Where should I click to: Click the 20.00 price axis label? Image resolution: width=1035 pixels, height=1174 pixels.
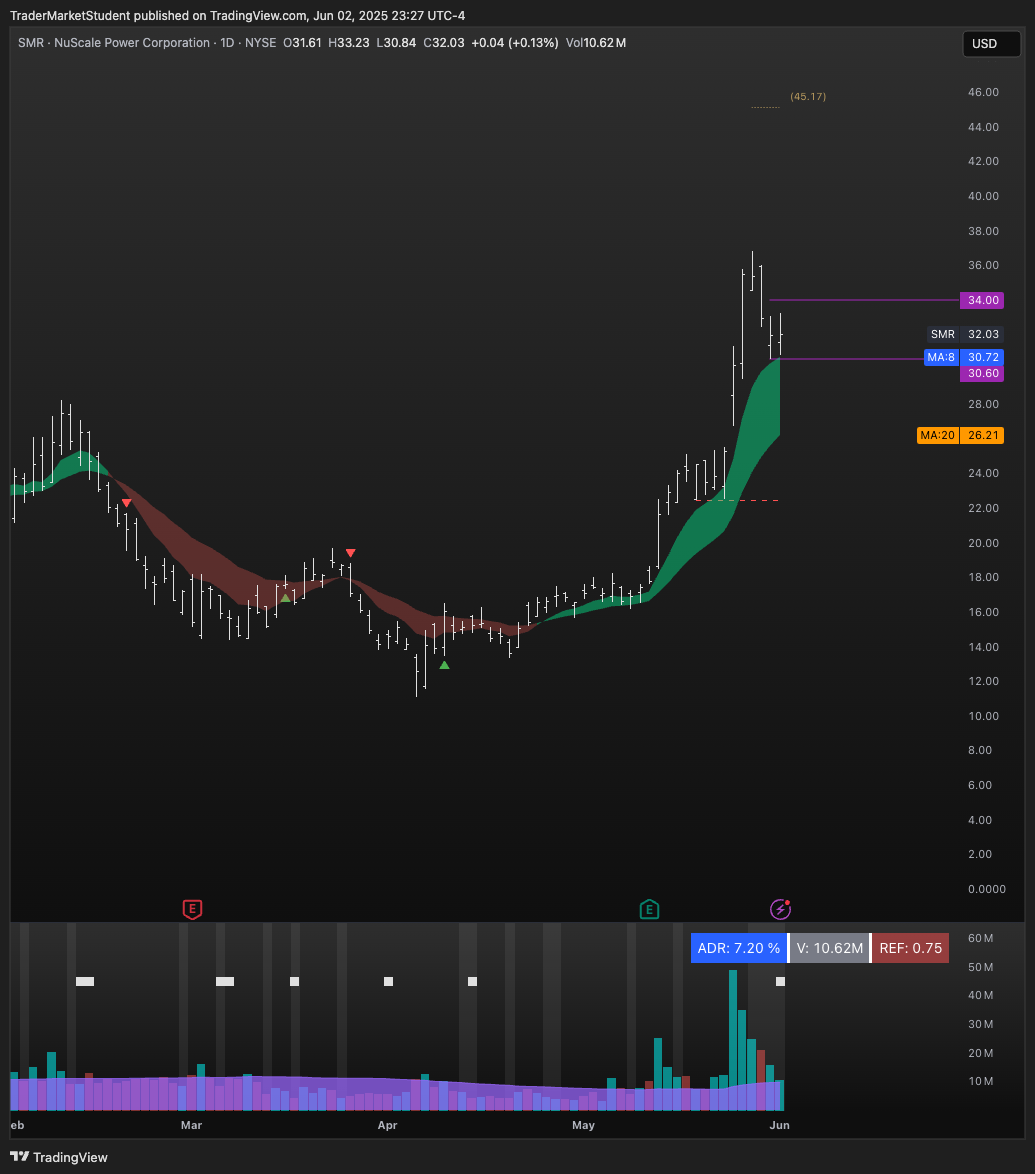[983, 543]
